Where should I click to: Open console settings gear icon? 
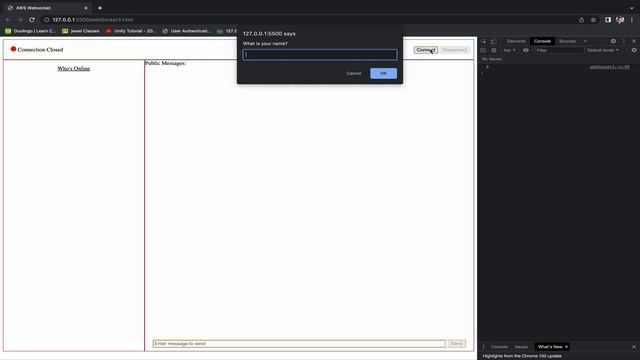[634, 50]
